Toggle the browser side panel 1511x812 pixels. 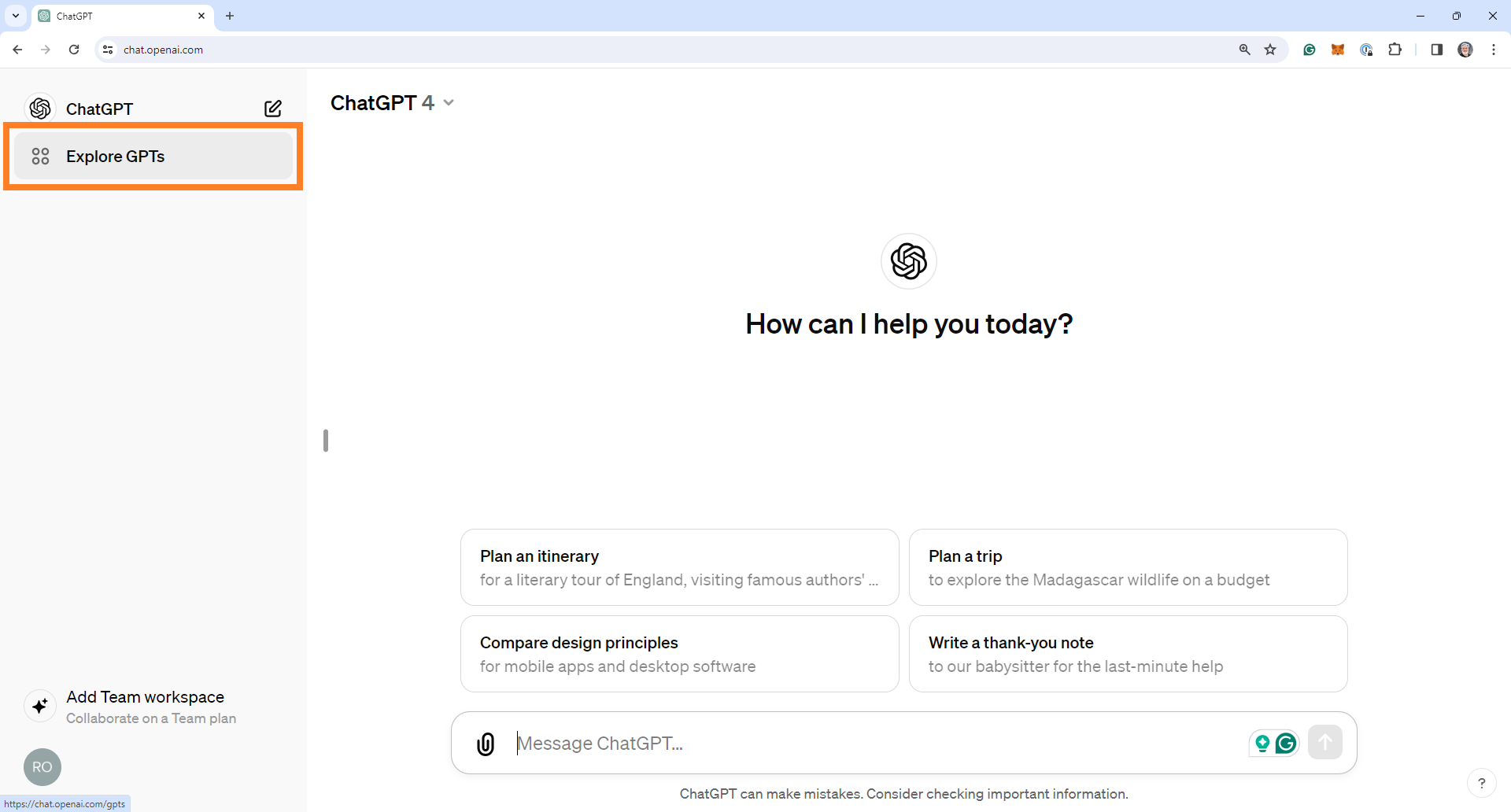point(1436,50)
